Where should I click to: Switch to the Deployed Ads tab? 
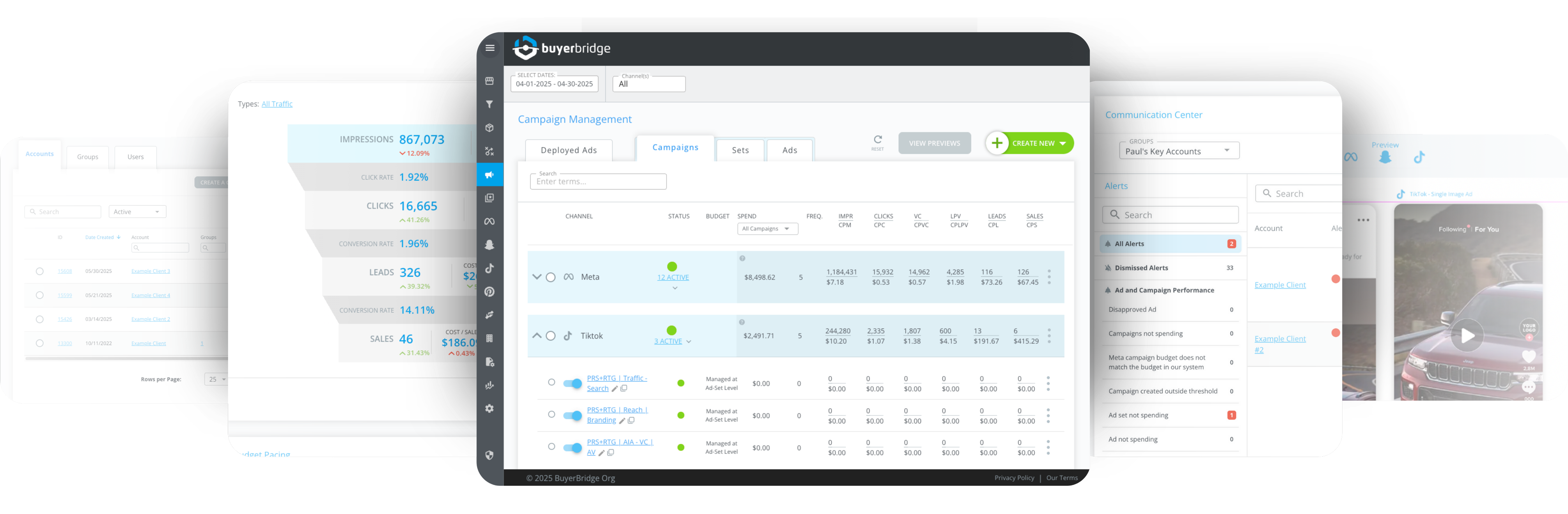point(569,150)
